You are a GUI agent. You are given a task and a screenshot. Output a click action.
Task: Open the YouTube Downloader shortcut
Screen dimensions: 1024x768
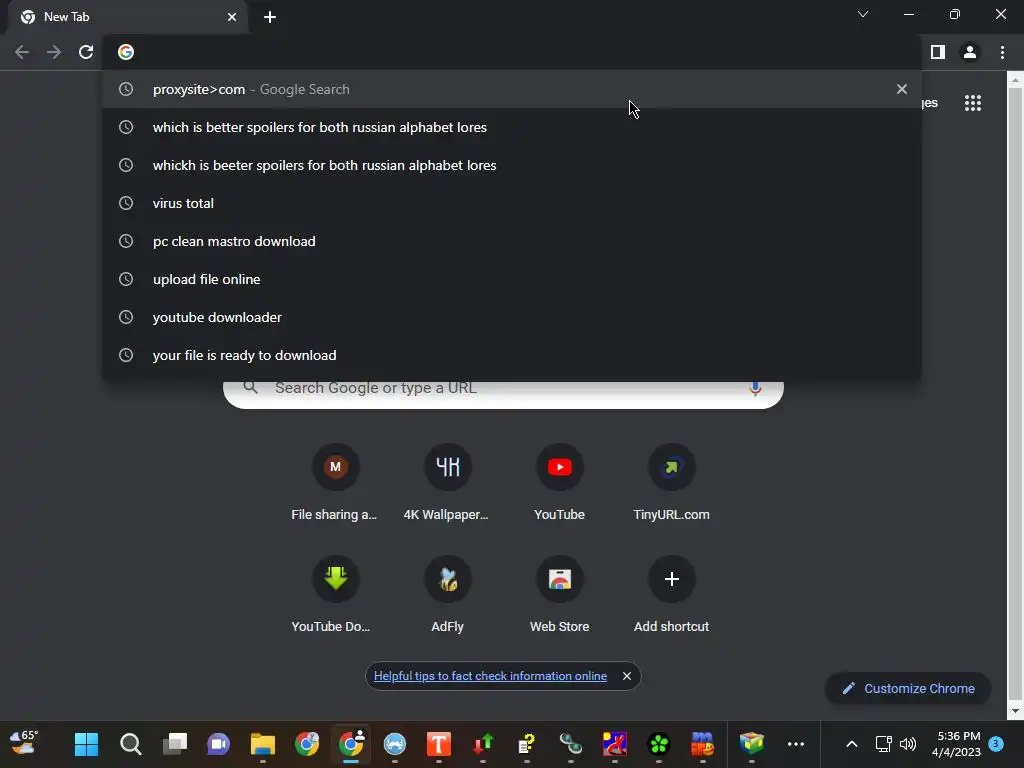click(334, 595)
